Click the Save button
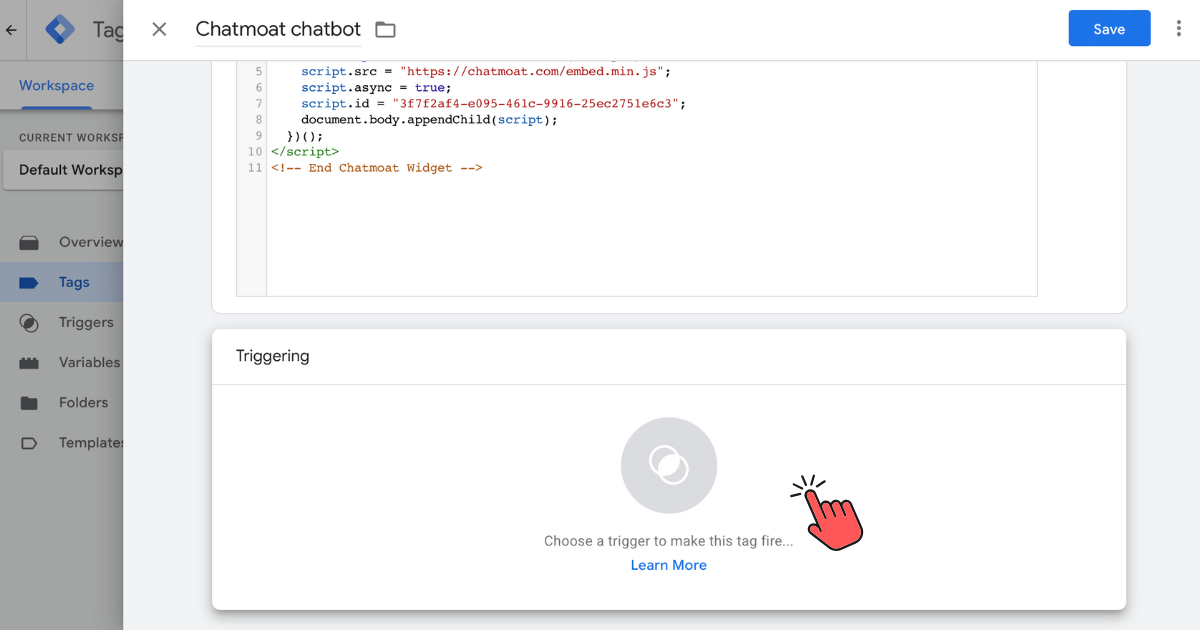The height and width of the screenshot is (630, 1200). coord(1109,29)
